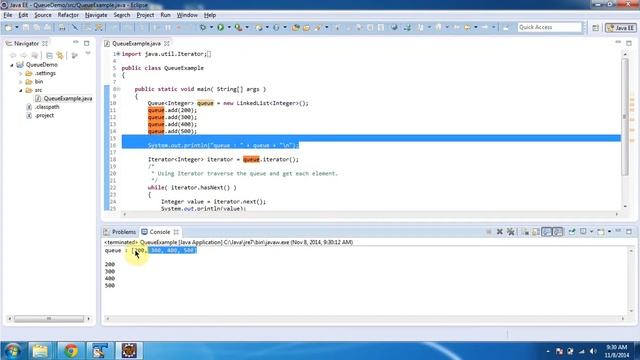Open Google Chrome from the taskbar
640x360 pixels.
[x=71, y=351]
